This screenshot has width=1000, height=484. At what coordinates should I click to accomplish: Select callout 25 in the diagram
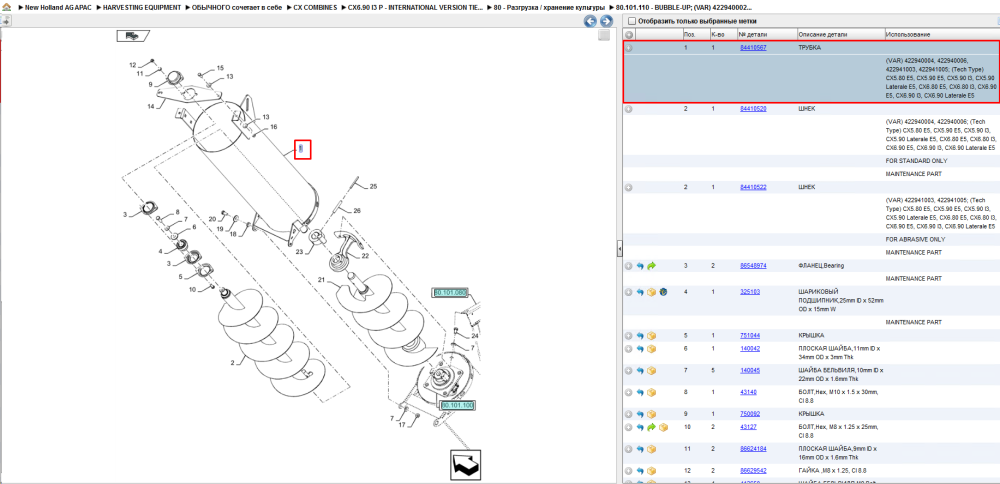[374, 186]
